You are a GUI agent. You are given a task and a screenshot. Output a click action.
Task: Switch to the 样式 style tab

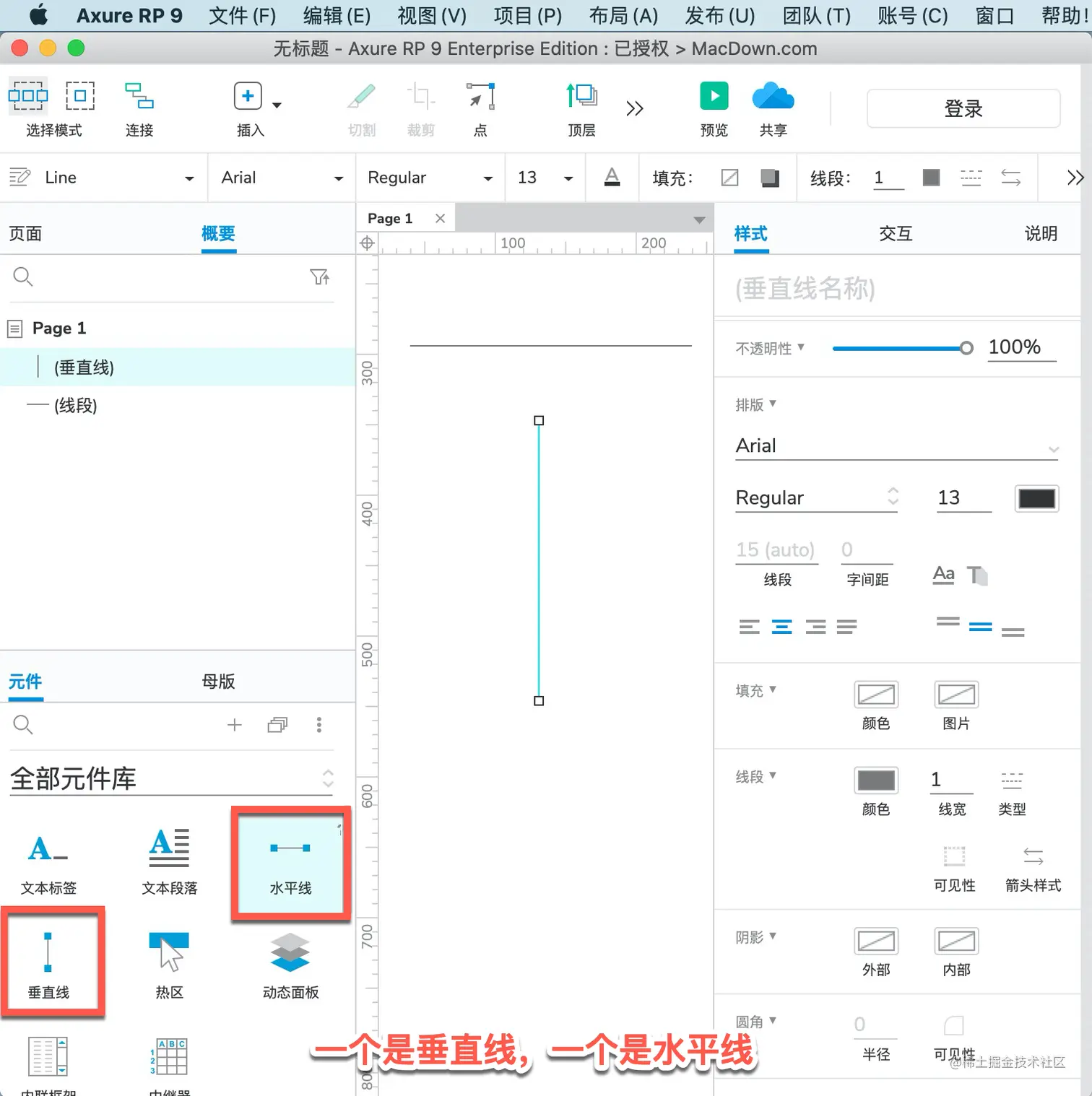751,234
